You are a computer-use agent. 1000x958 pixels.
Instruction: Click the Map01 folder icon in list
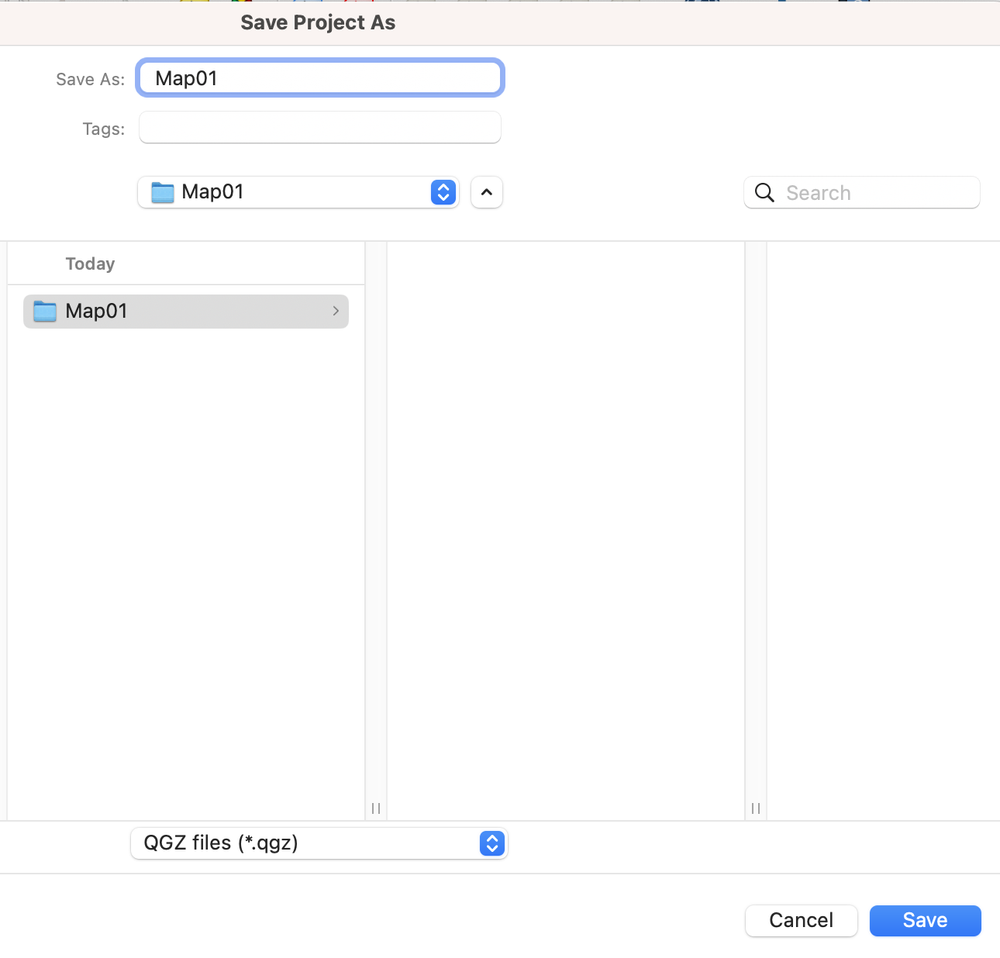click(45, 311)
